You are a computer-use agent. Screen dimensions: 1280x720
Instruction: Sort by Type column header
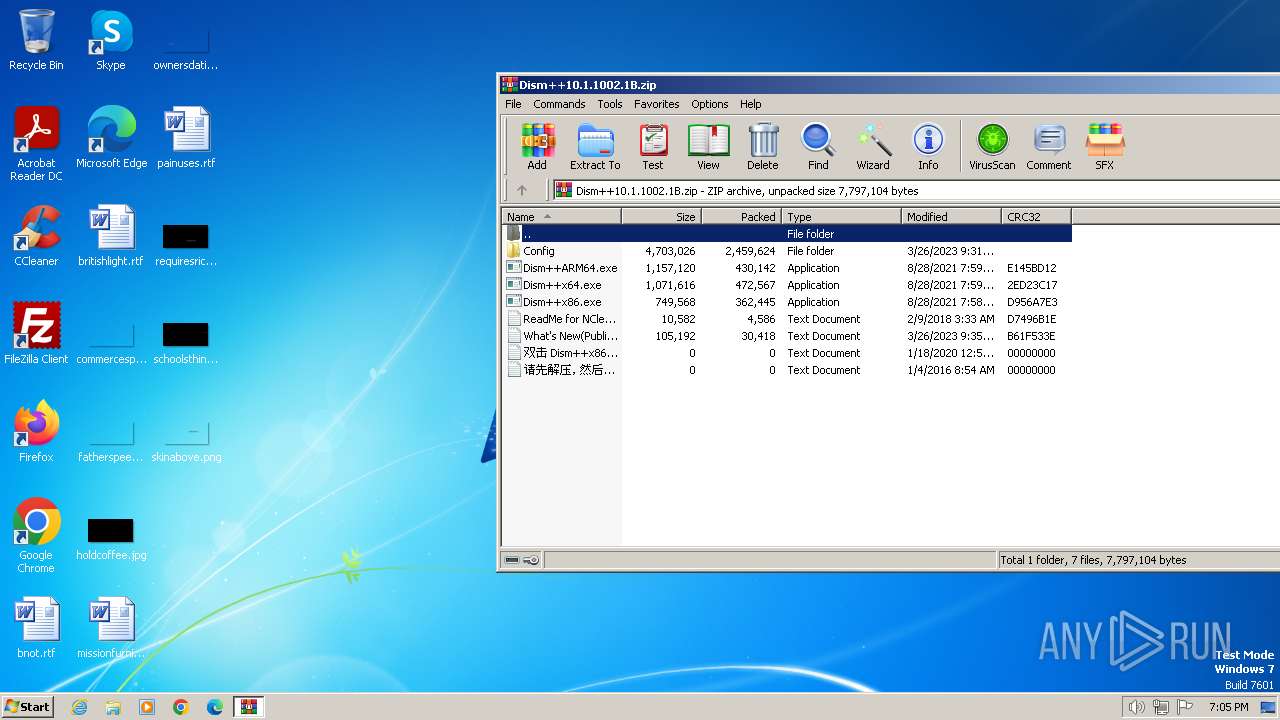click(841, 216)
